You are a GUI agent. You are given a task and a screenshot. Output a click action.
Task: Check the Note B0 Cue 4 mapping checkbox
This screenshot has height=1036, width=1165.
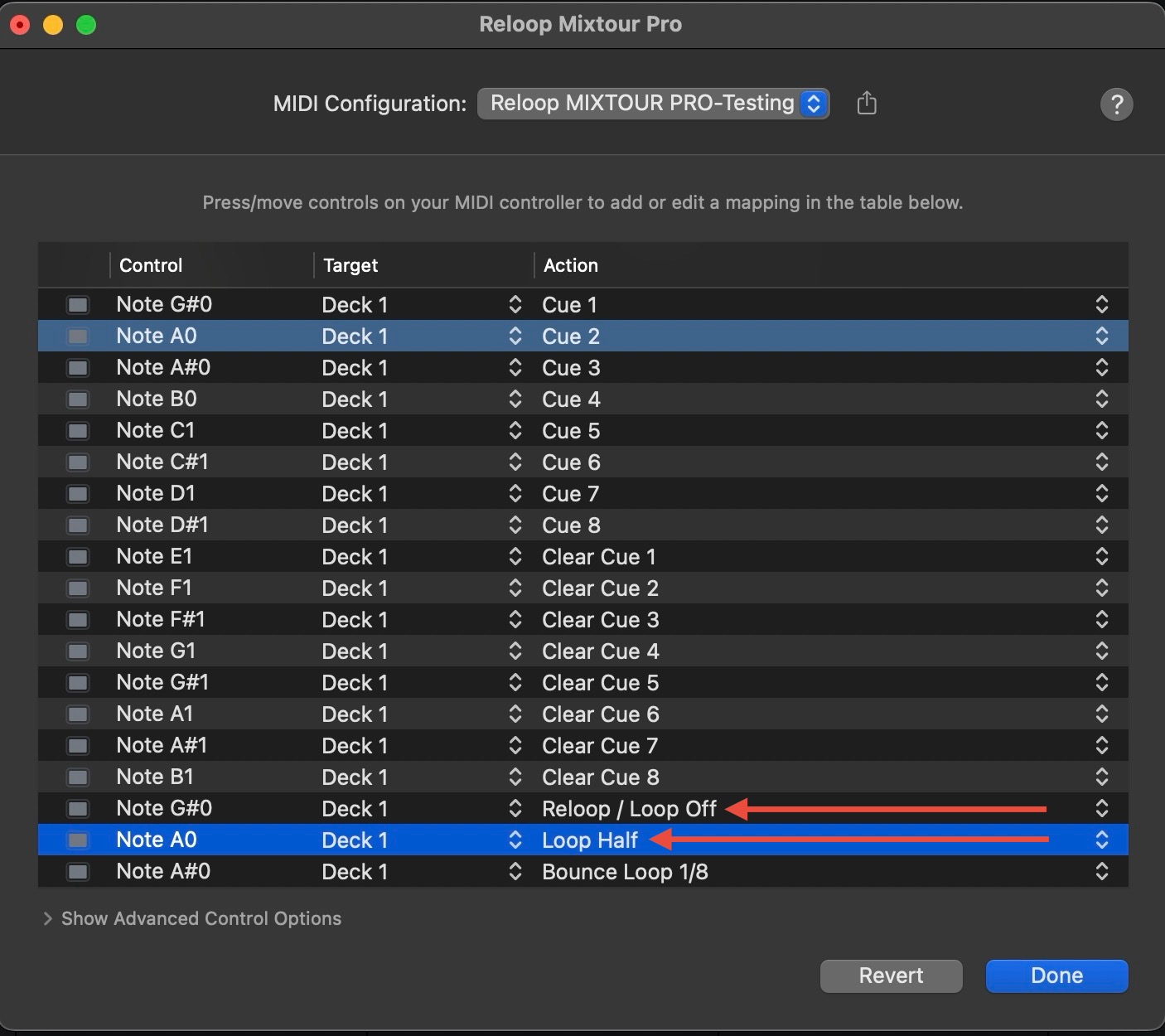[77, 399]
